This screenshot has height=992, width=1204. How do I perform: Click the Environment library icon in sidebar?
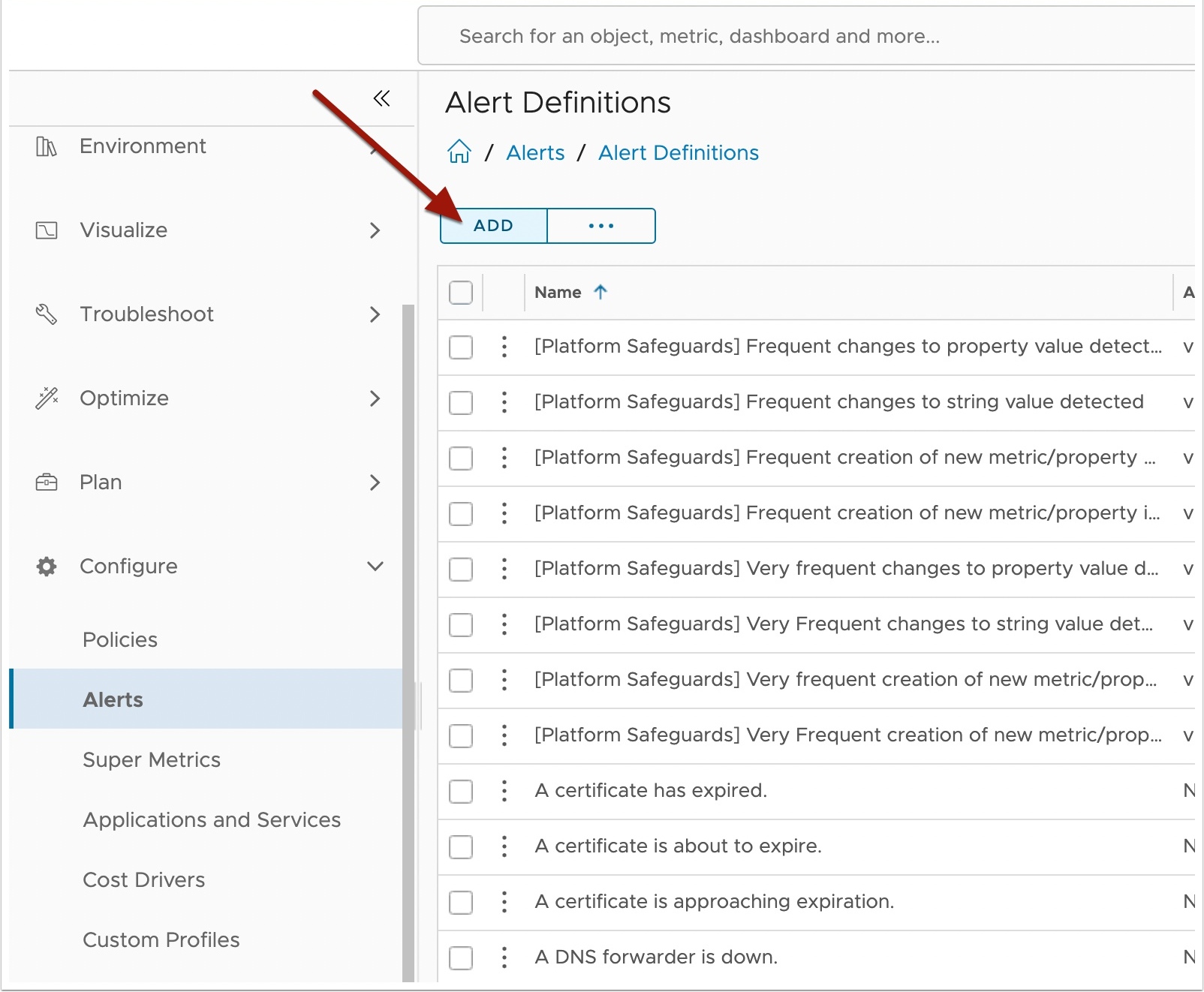pyautogui.click(x=47, y=146)
